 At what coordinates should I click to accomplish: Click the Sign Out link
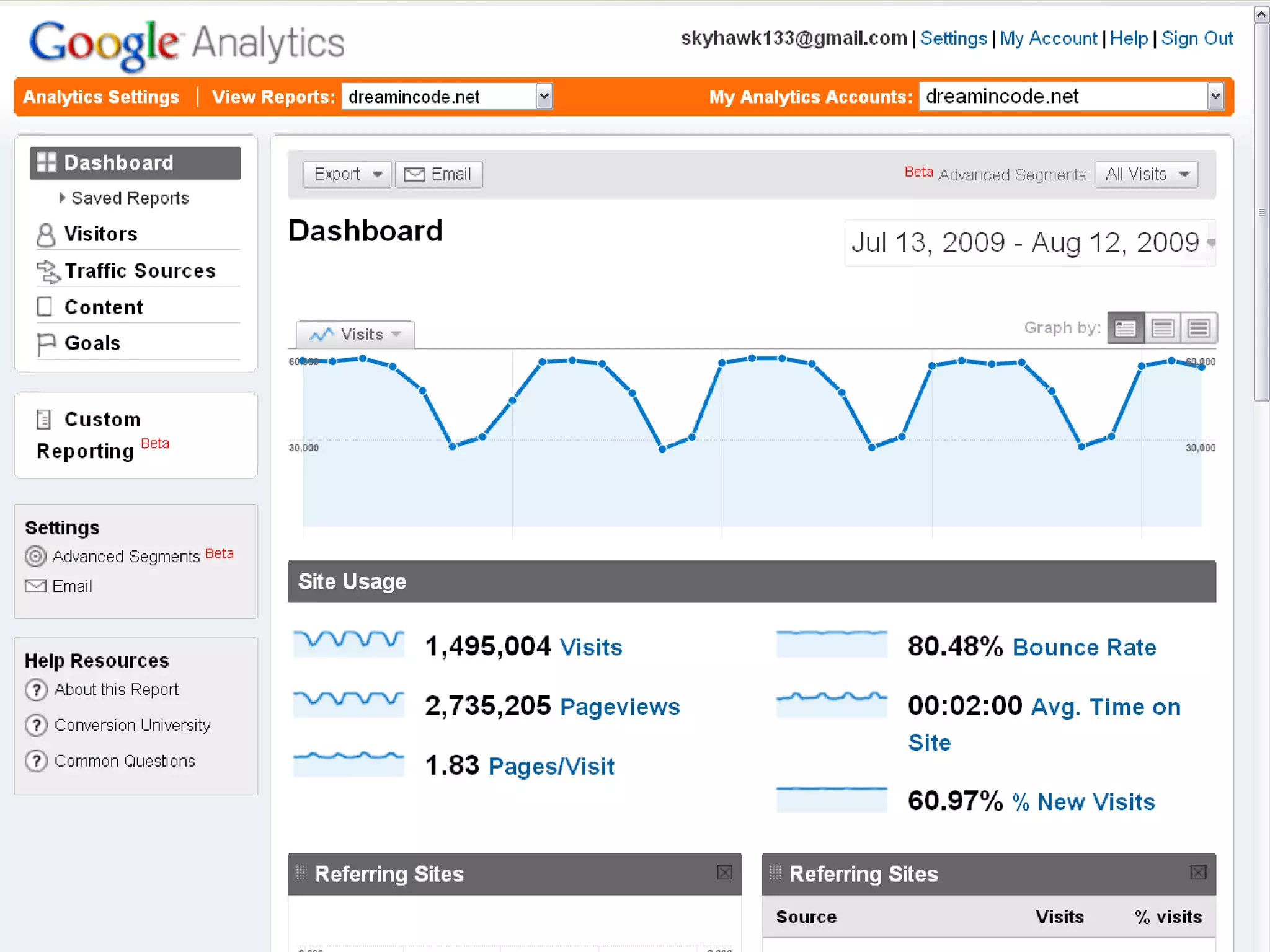[x=1196, y=38]
